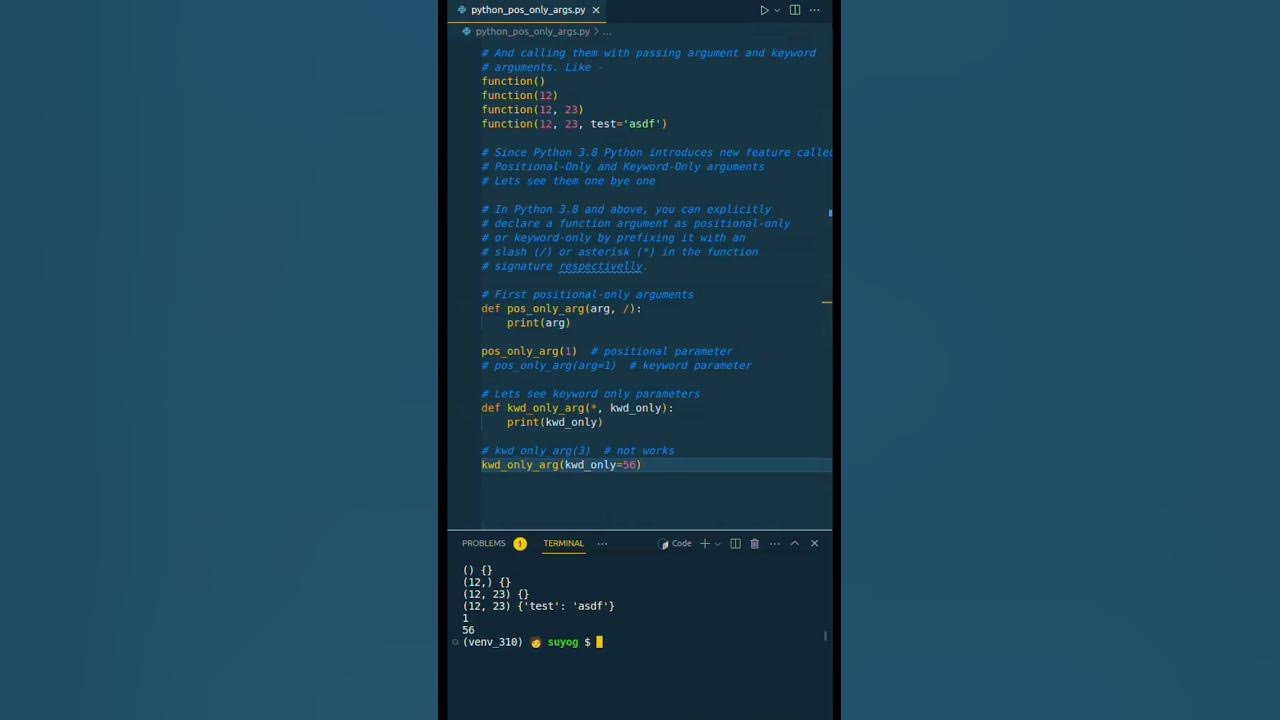Click the print(arg) statement
Viewport: 1280px width, 720px height.
tap(538, 323)
